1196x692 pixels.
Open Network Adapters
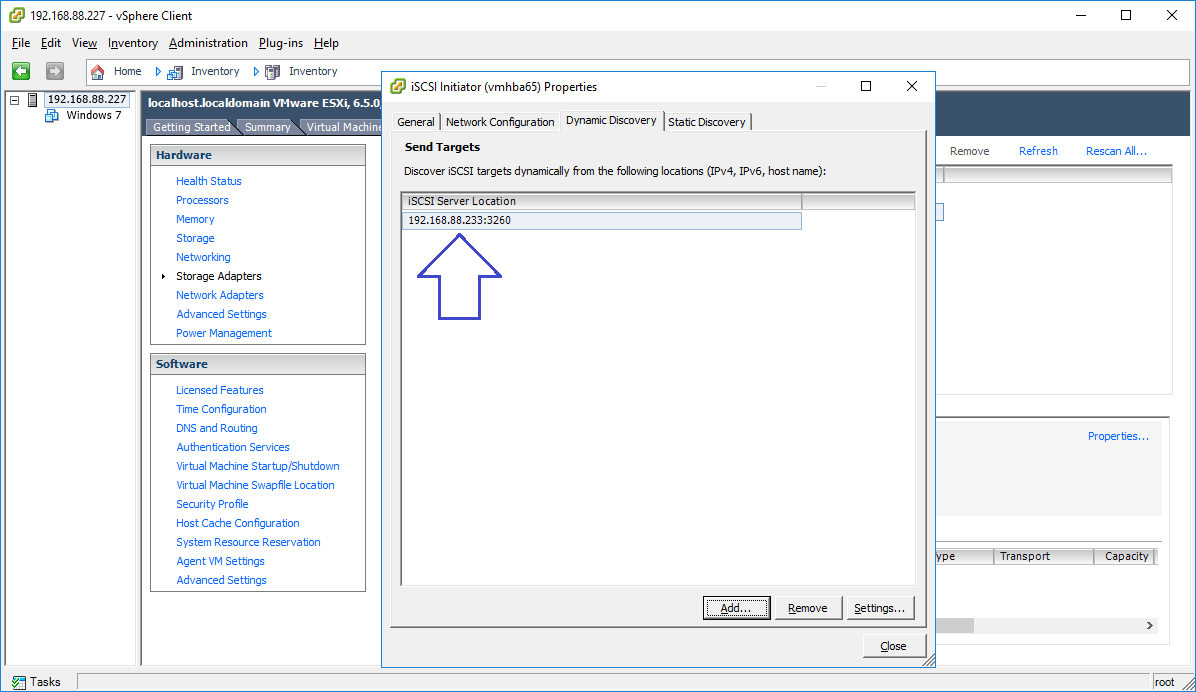click(220, 295)
